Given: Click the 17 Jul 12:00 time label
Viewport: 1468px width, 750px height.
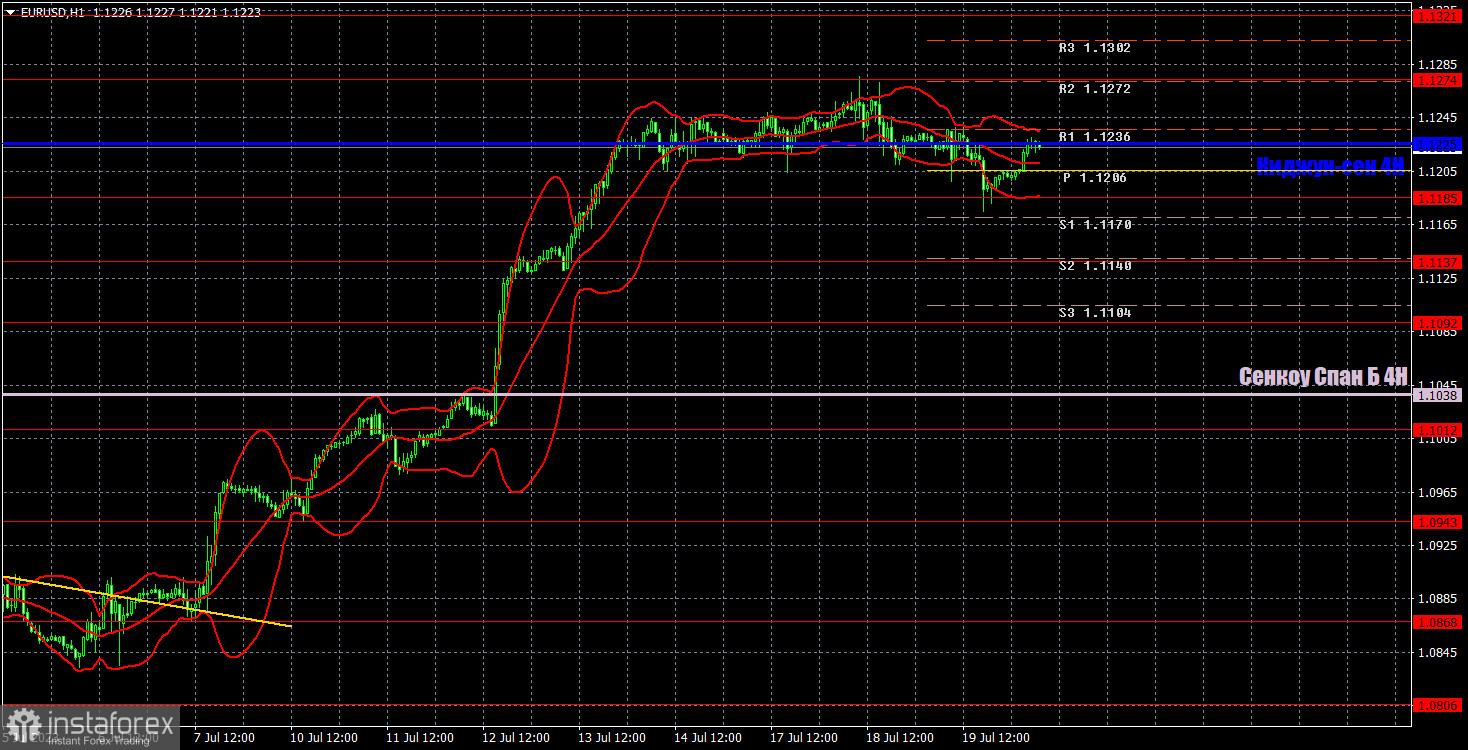Looking at the screenshot, I should pos(803,738).
